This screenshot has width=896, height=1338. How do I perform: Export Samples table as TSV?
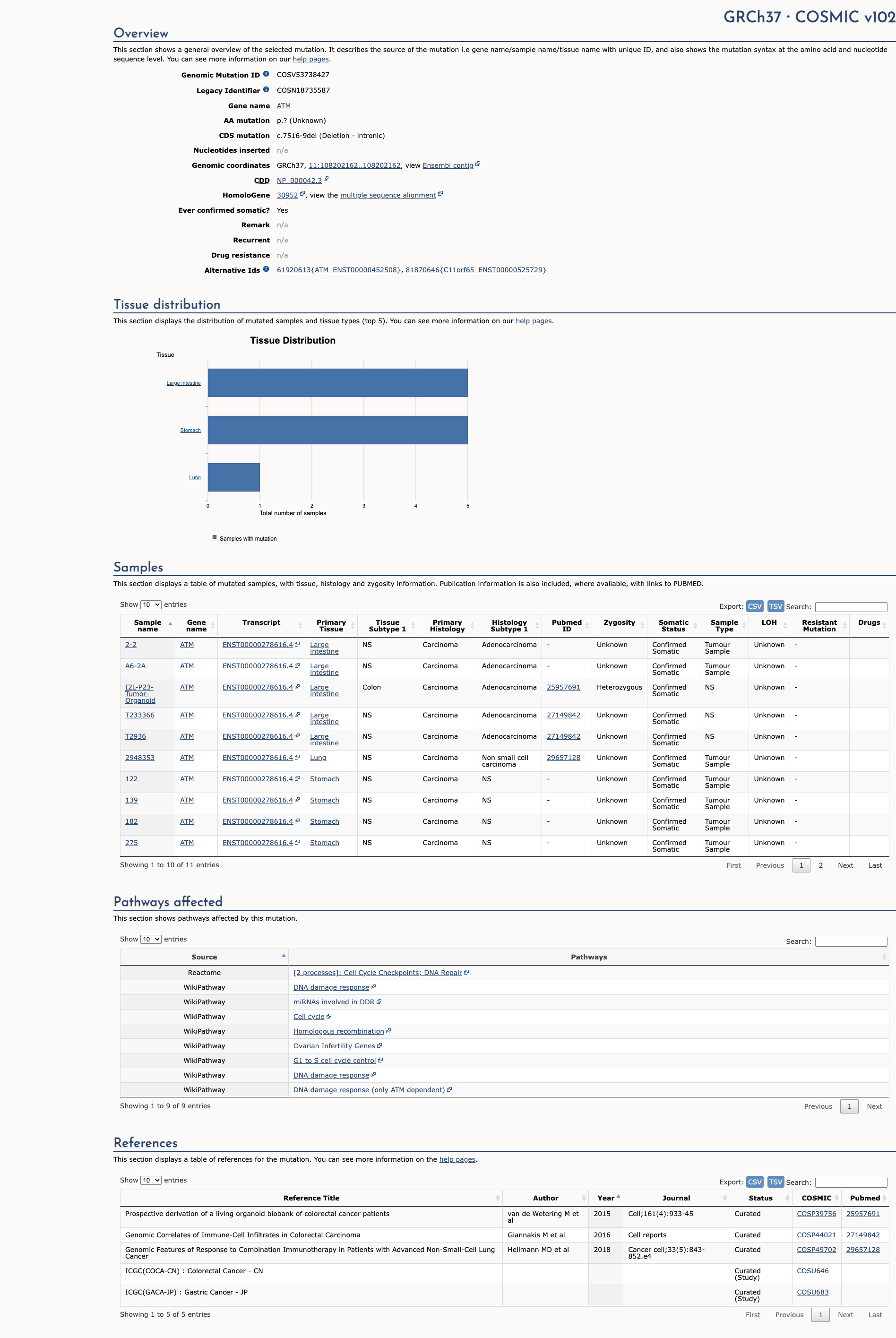point(775,606)
